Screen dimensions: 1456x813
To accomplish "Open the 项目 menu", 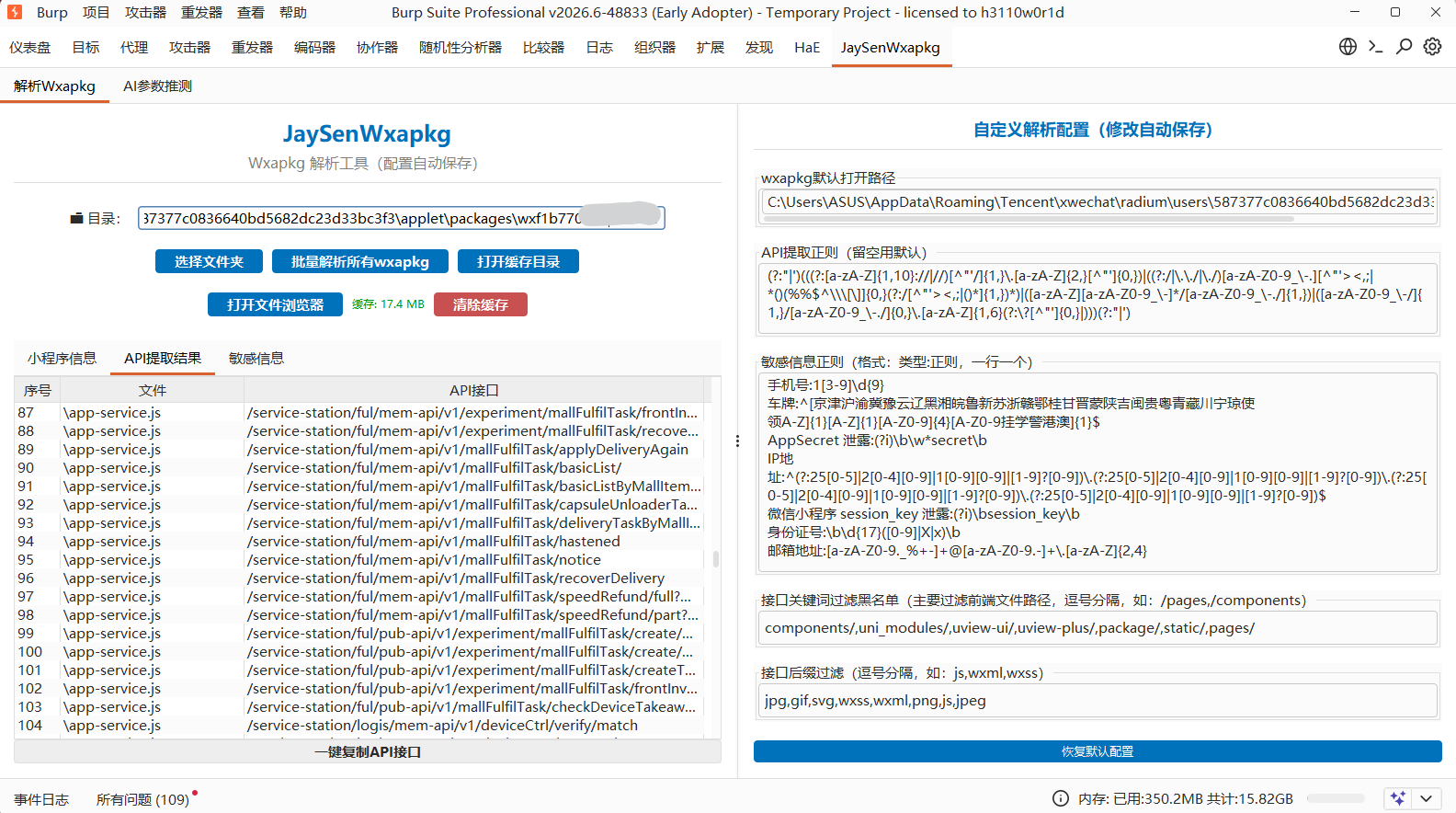I will point(96,12).
